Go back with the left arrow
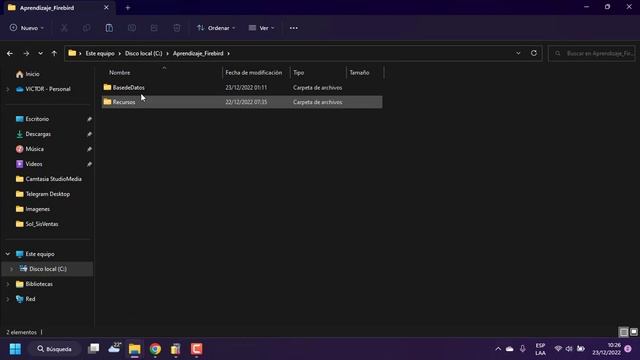This screenshot has width=640, height=360. (10, 53)
